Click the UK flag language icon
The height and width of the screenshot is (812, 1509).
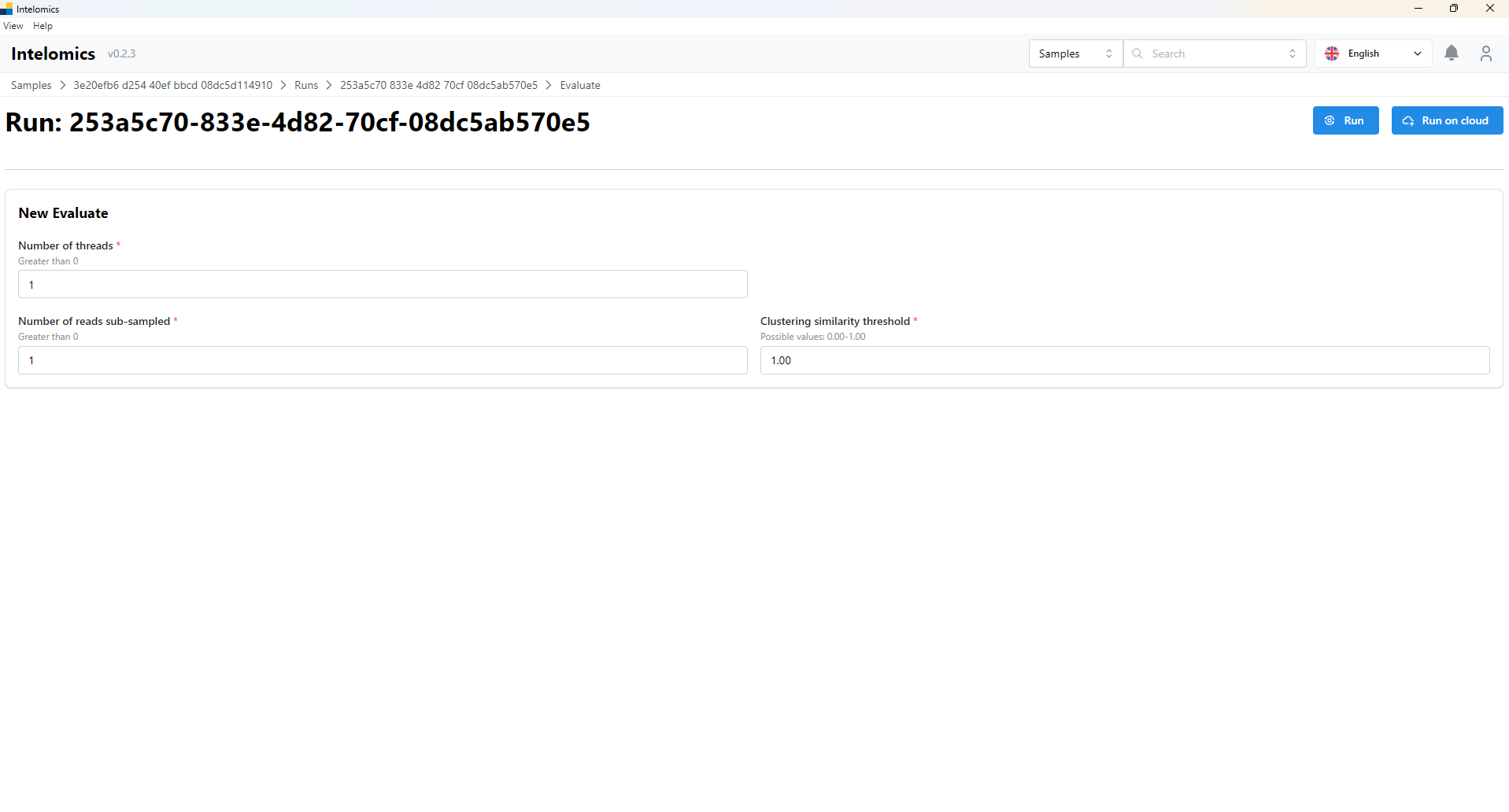tap(1332, 54)
